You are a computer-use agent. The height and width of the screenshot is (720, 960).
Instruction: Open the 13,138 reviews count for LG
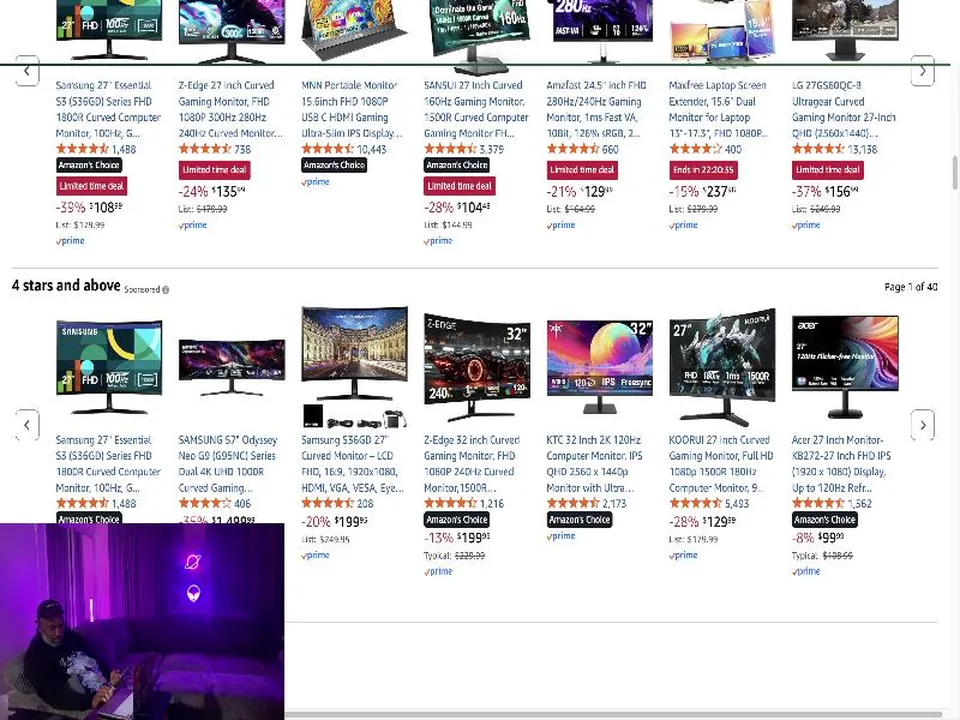[x=862, y=149]
